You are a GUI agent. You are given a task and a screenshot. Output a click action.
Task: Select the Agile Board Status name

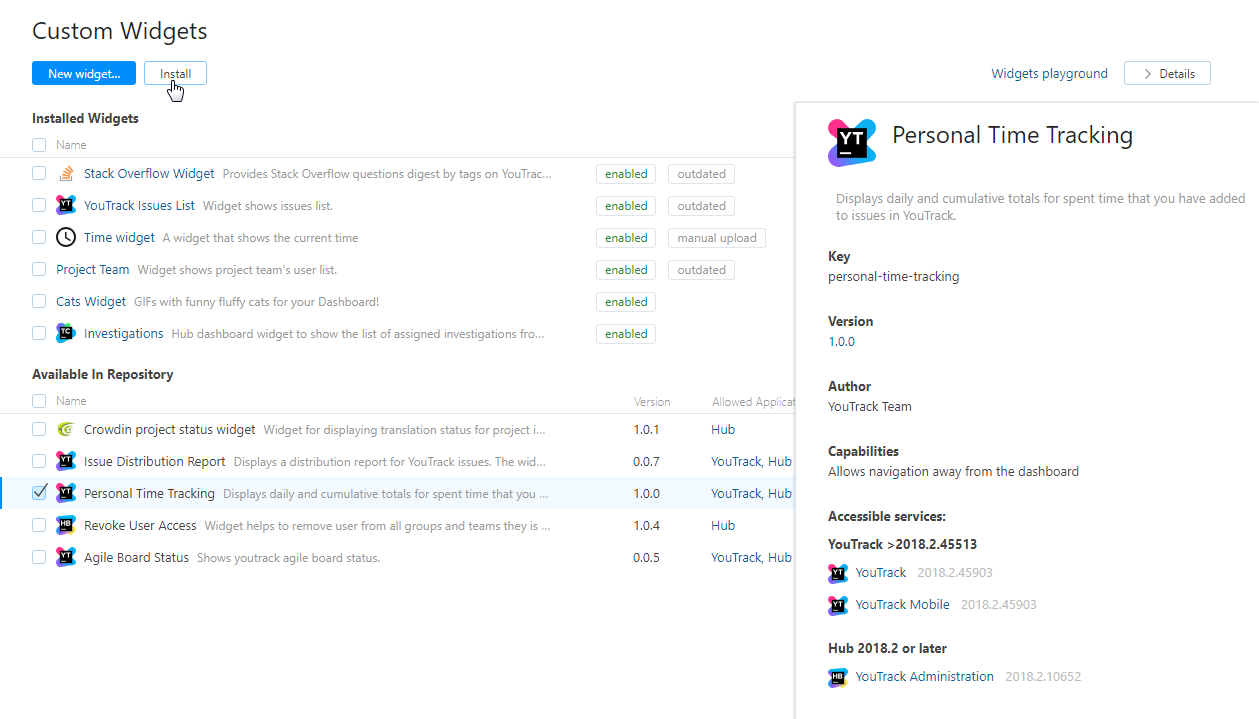coord(136,558)
